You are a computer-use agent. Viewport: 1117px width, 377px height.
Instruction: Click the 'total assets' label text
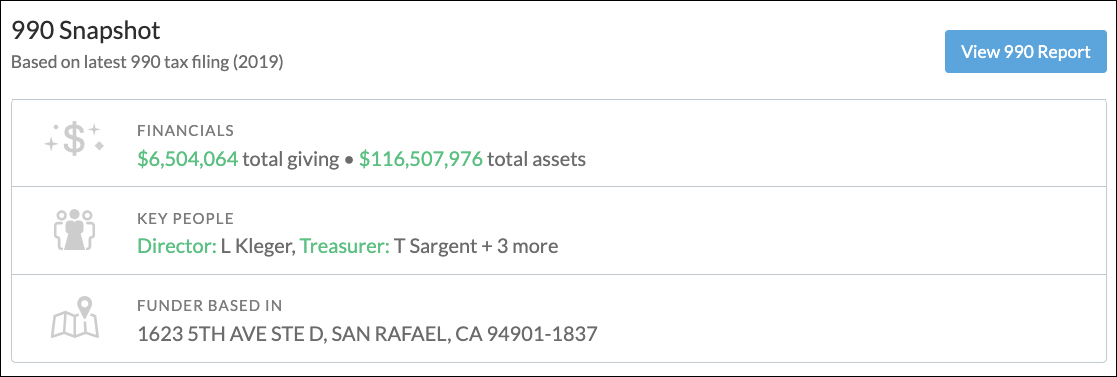(x=536, y=159)
